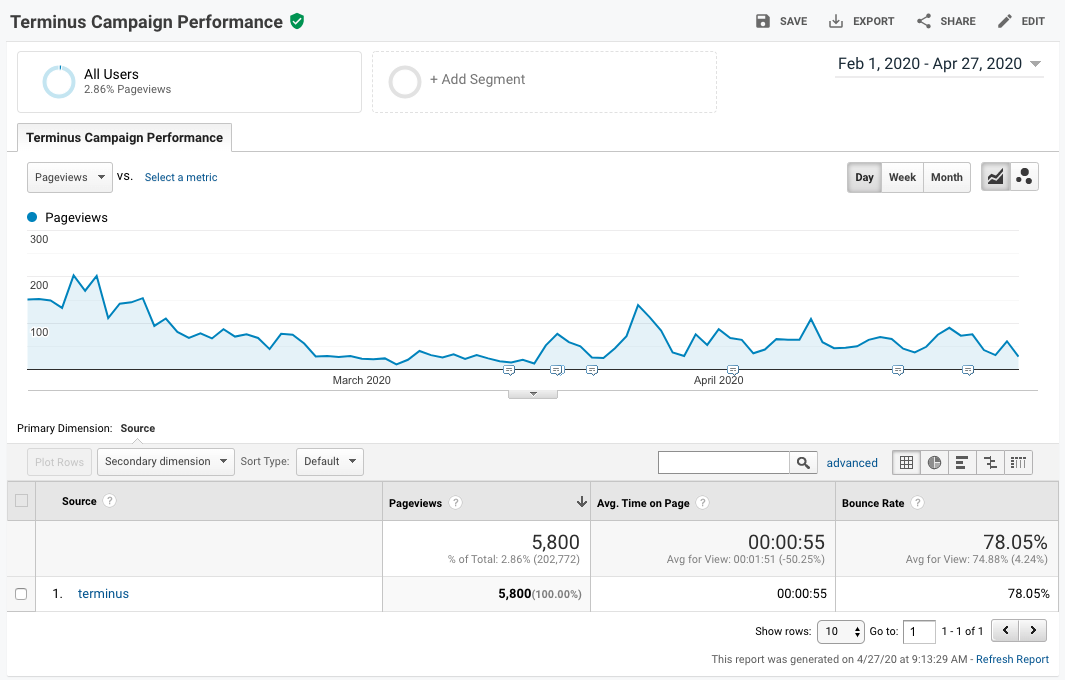Click the table search input field
Image resolution: width=1065 pixels, height=680 pixels.
(x=724, y=463)
